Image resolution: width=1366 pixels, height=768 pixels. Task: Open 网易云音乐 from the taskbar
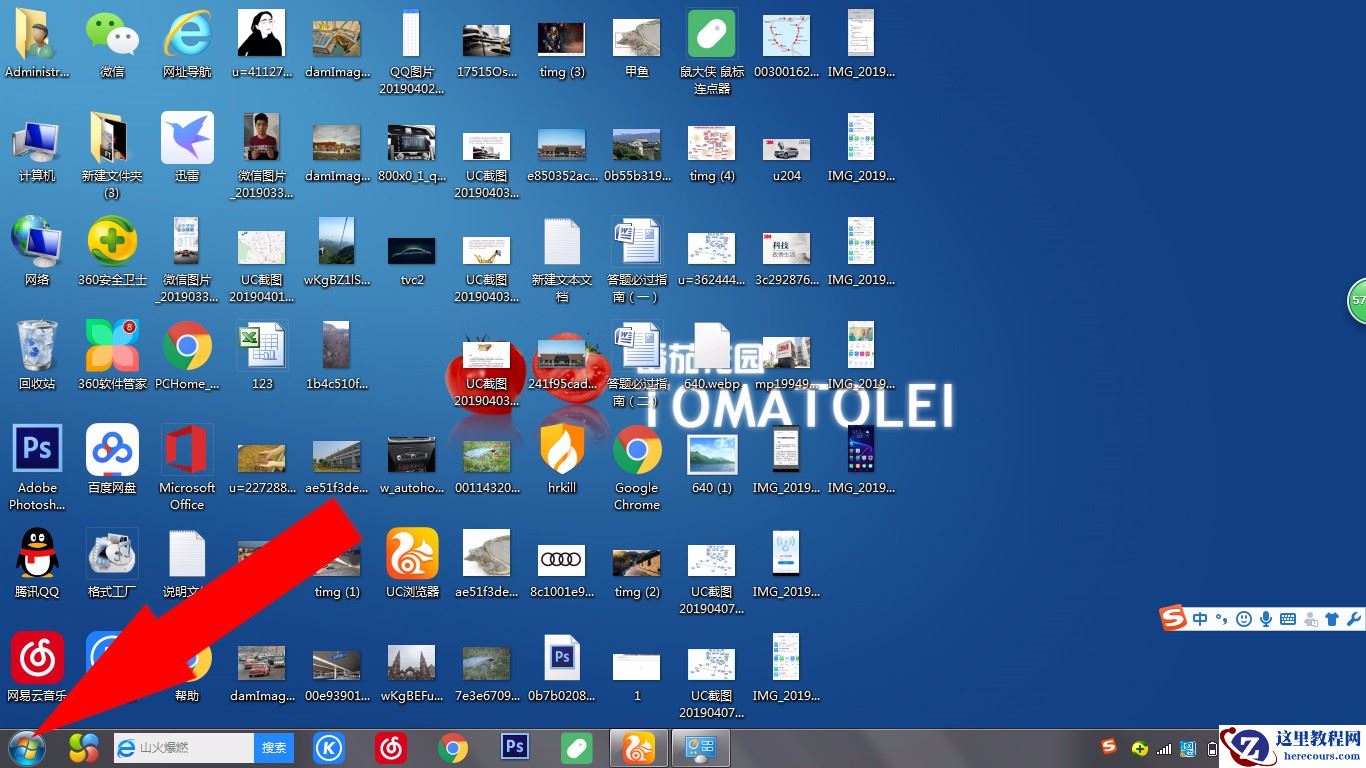pos(390,747)
